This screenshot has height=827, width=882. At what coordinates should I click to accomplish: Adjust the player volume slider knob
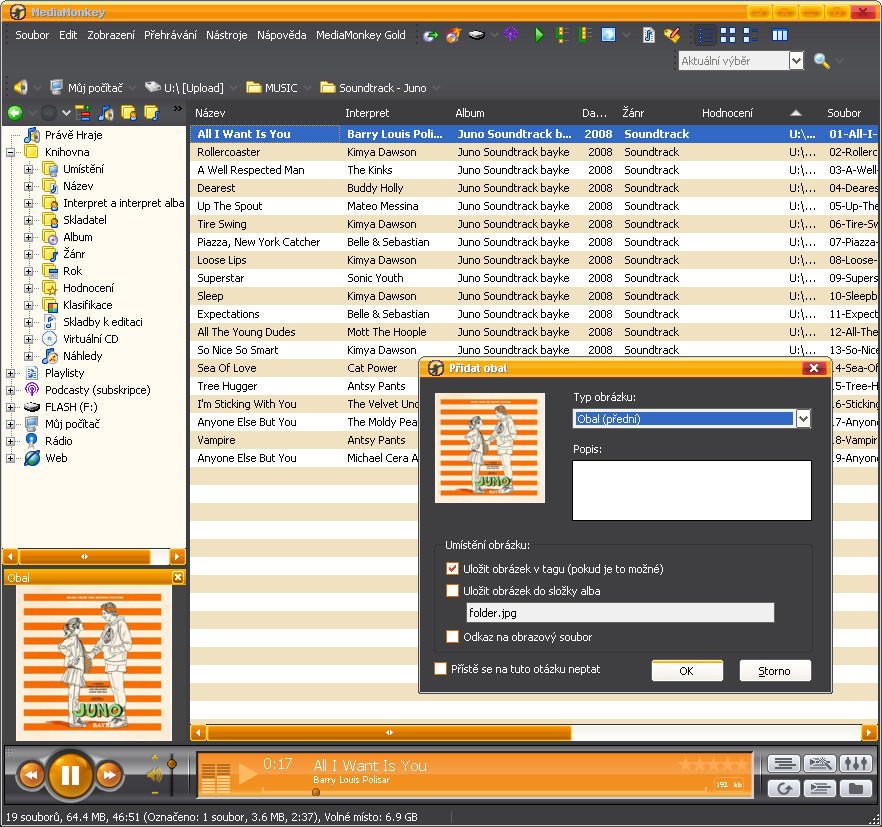(172, 763)
